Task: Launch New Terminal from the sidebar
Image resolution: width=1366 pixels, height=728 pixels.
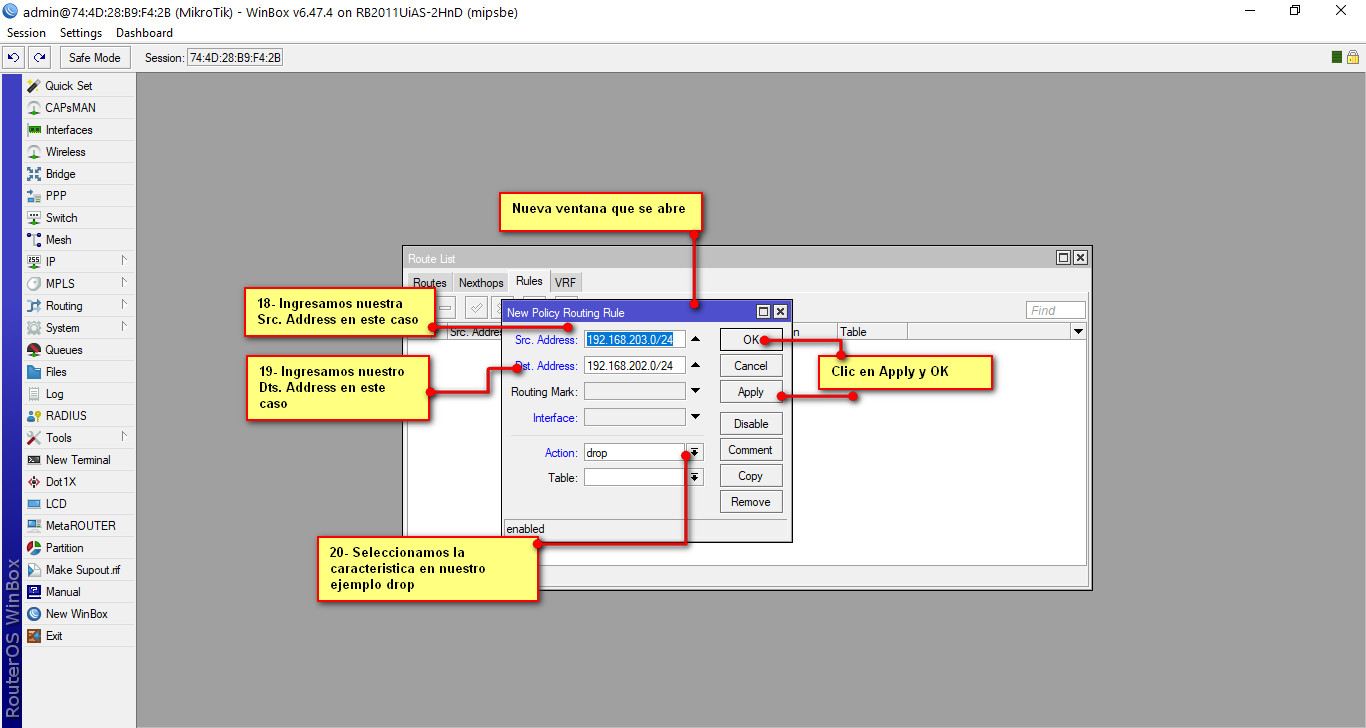Action: (x=78, y=460)
